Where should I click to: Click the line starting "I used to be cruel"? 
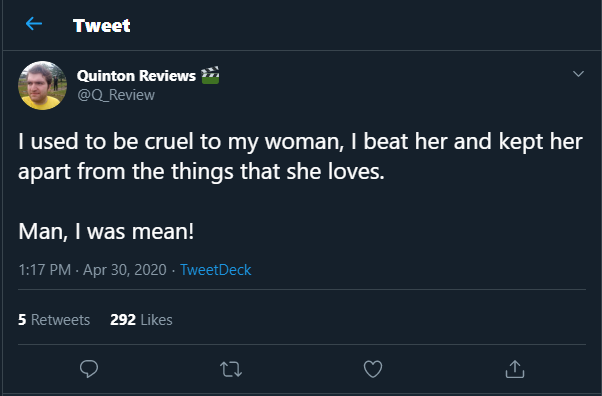coord(300,142)
